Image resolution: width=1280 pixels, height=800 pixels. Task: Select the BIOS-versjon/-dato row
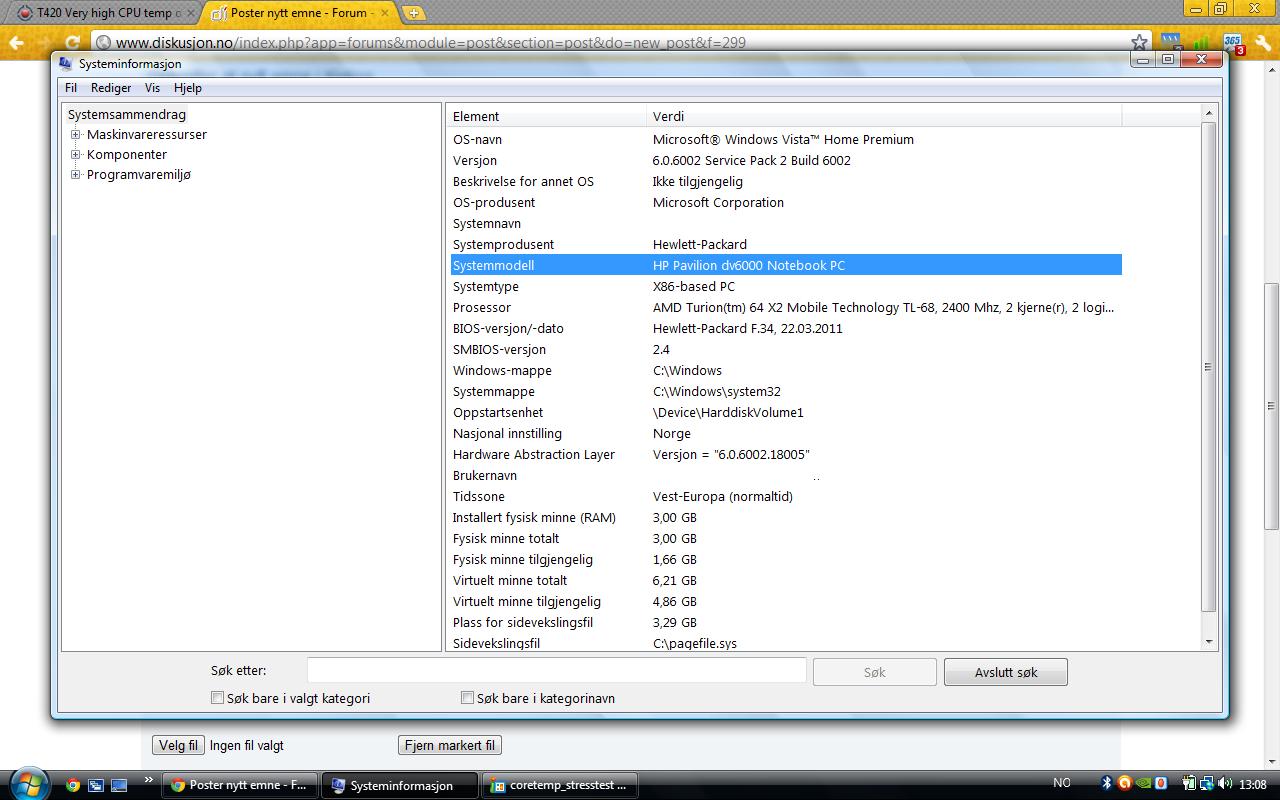(785, 328)
